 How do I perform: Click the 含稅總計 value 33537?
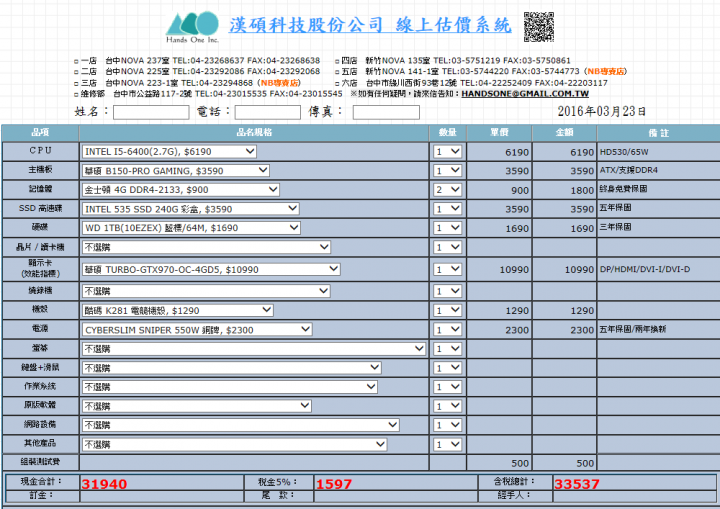(577, 484)
